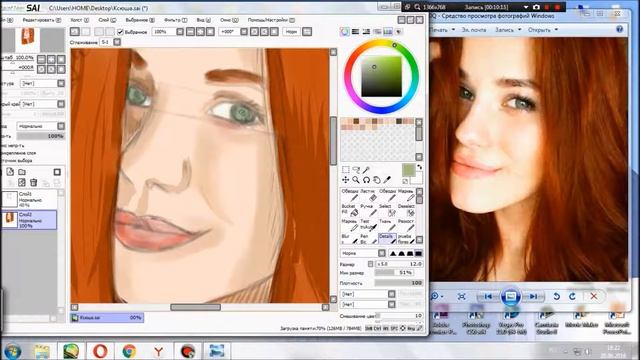Select the Слой2 layer
640x360 pixels.
(x=29, y=220)
